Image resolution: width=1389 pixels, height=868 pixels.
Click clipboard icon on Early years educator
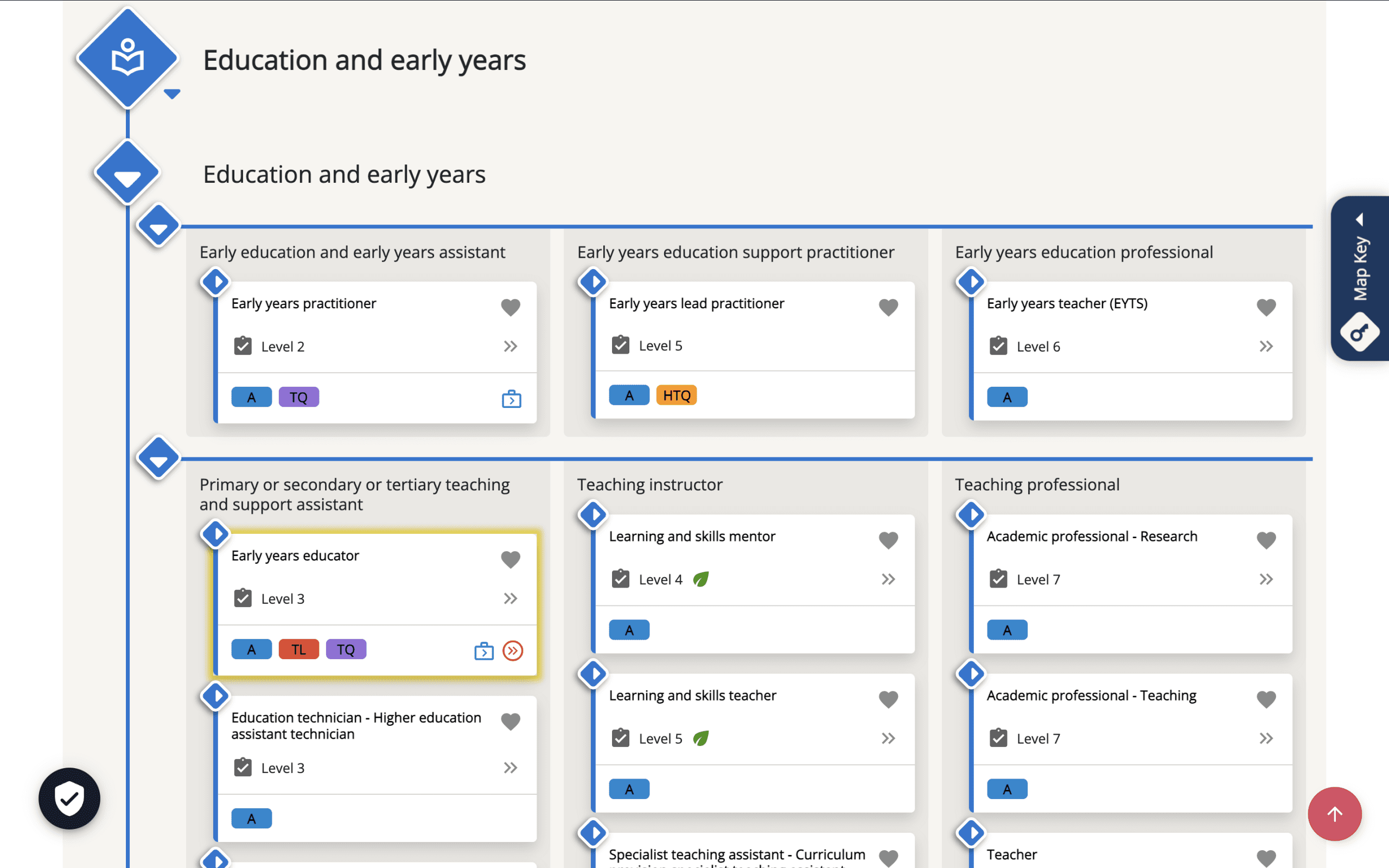pos(243,598)
